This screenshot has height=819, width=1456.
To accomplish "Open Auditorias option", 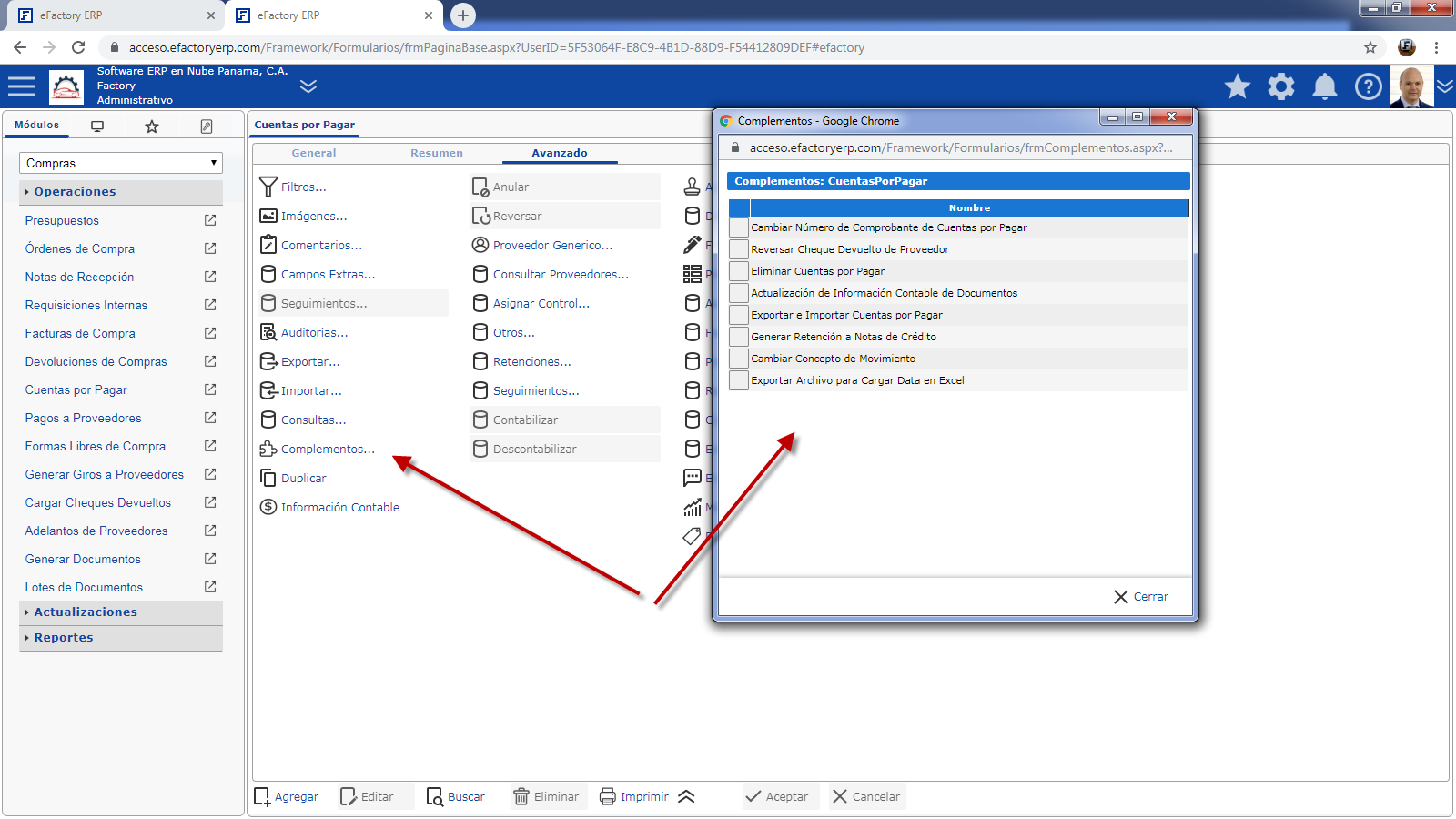I will click(x=304, y=332).
